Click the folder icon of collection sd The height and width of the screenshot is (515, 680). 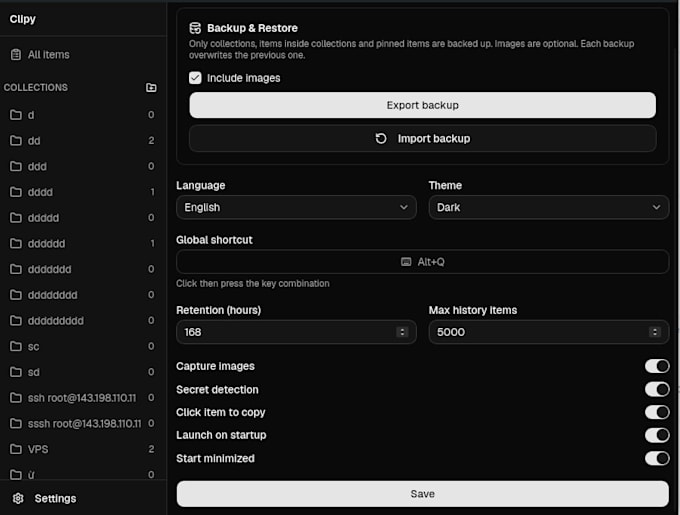[16, 372]
